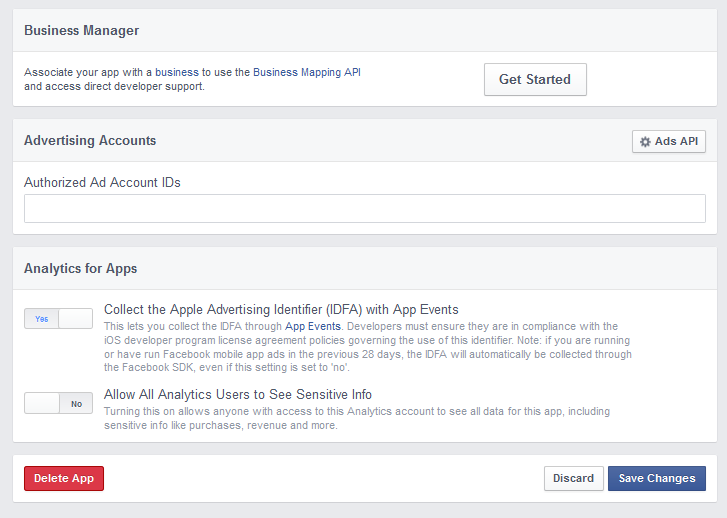Select the Analytics for Apps heading
The width and height of the screenshot is (727, 518).
(x=81, y=269)
